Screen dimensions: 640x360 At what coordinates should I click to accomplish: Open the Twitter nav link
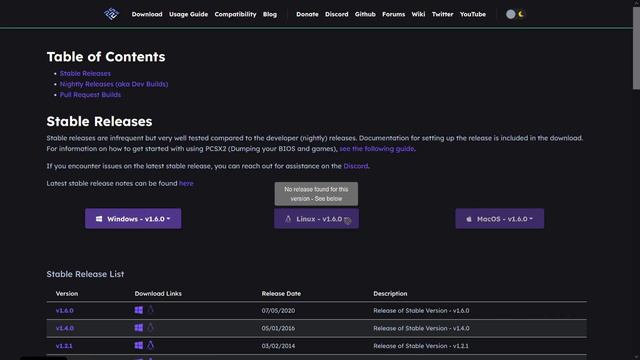(442, 14)
